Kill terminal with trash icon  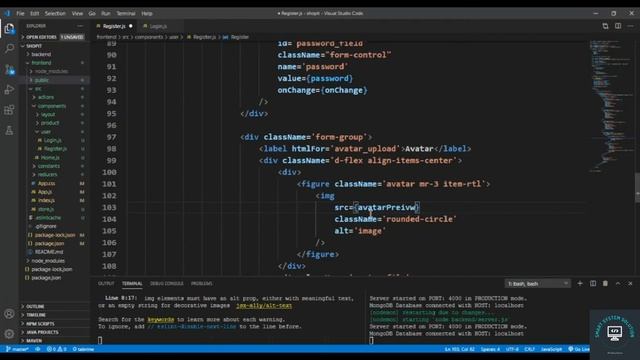(605, 283)
